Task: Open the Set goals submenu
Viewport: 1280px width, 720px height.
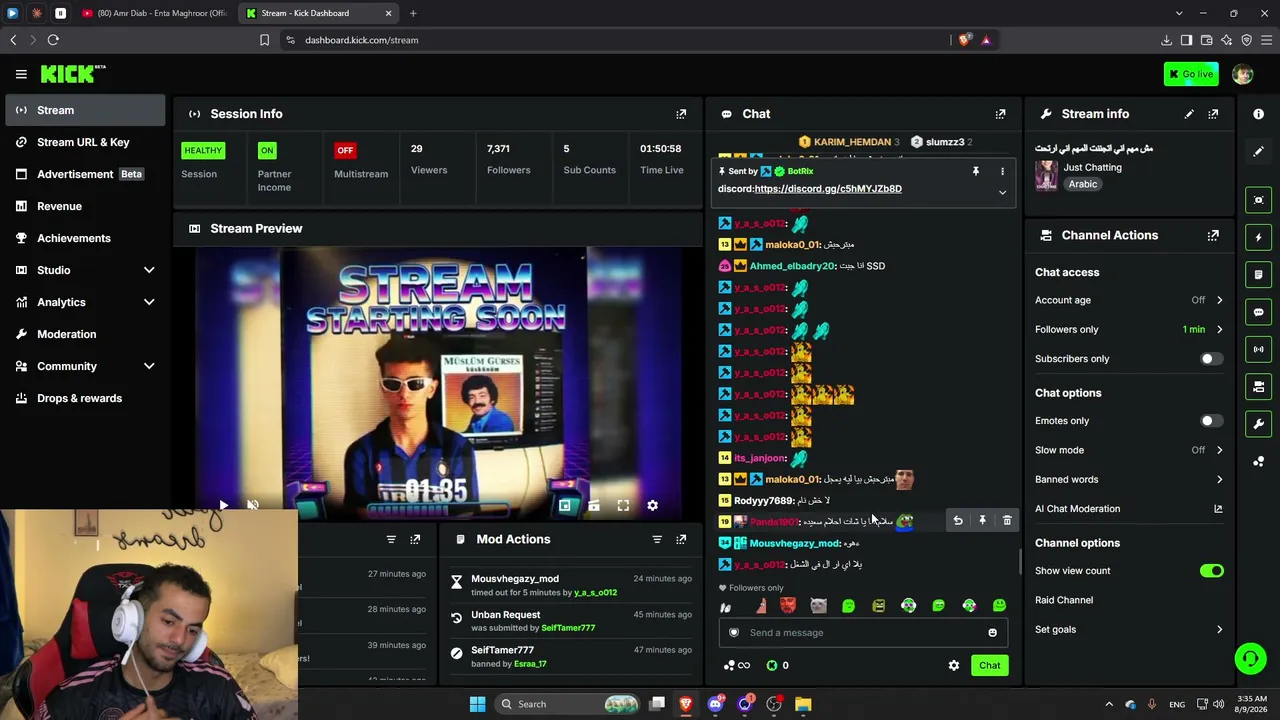Action: pyautogui.click(x=1129, y=629)
